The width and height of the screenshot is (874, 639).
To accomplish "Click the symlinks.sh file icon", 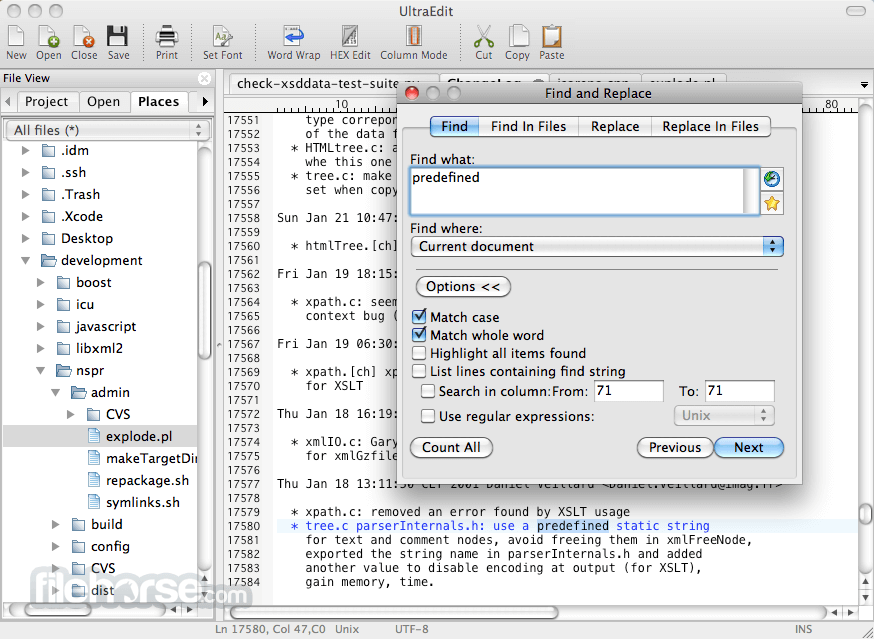I will (94, 502).
